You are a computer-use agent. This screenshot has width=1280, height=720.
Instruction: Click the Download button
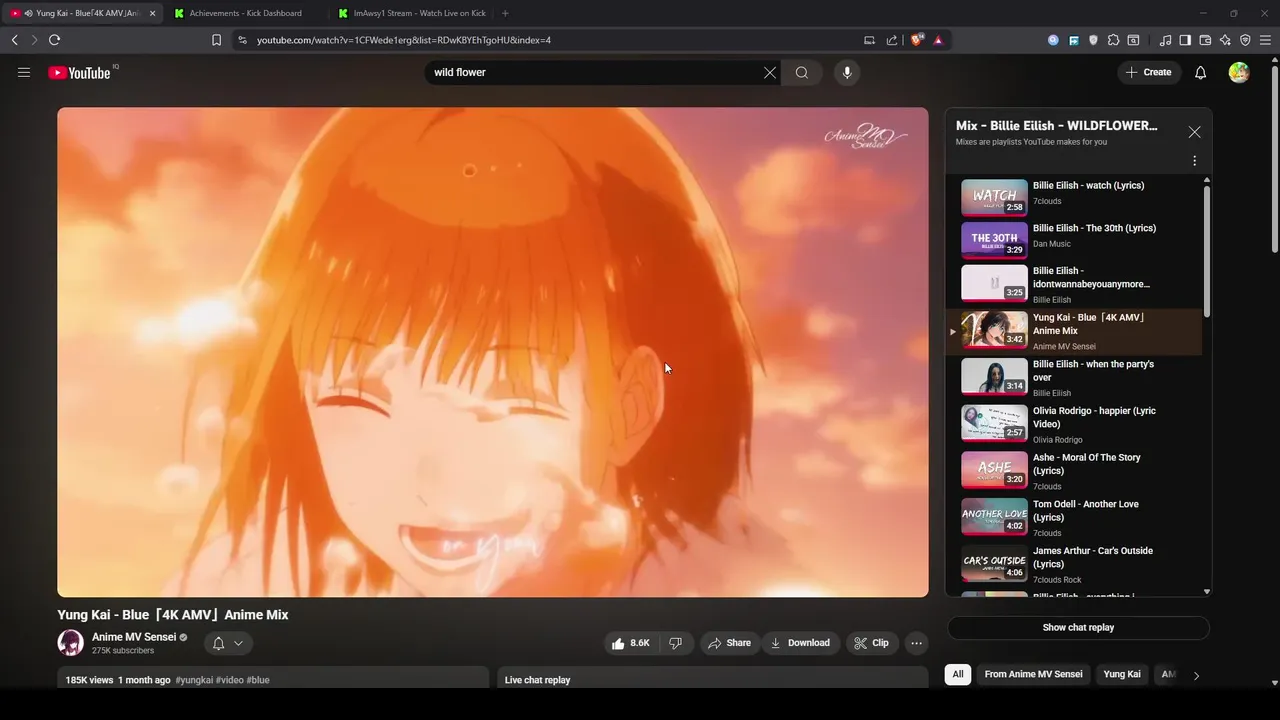pos(800,643)
